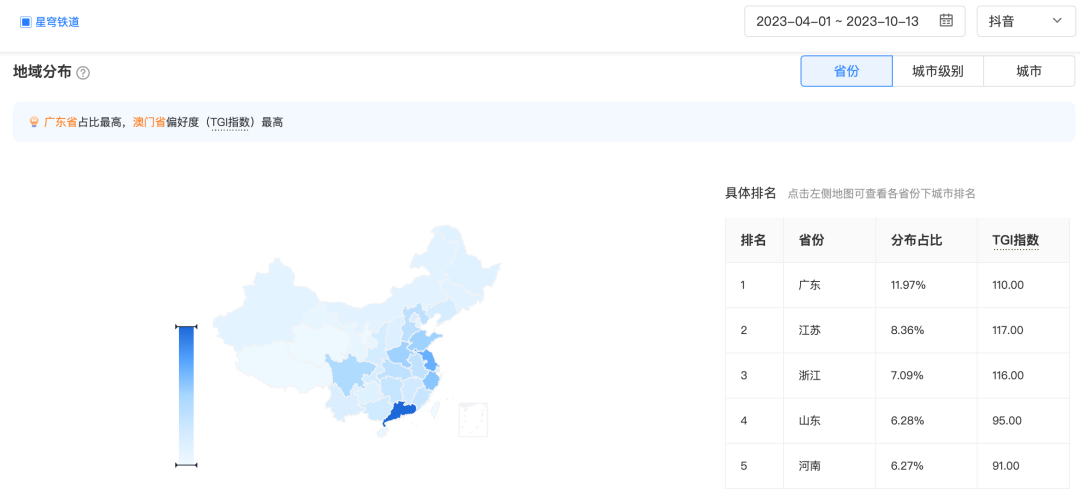Image resolution: width=1080 pixels, height=502 pixels.
Task: Click the 8.36% percentage value
Action: (906, 330)
